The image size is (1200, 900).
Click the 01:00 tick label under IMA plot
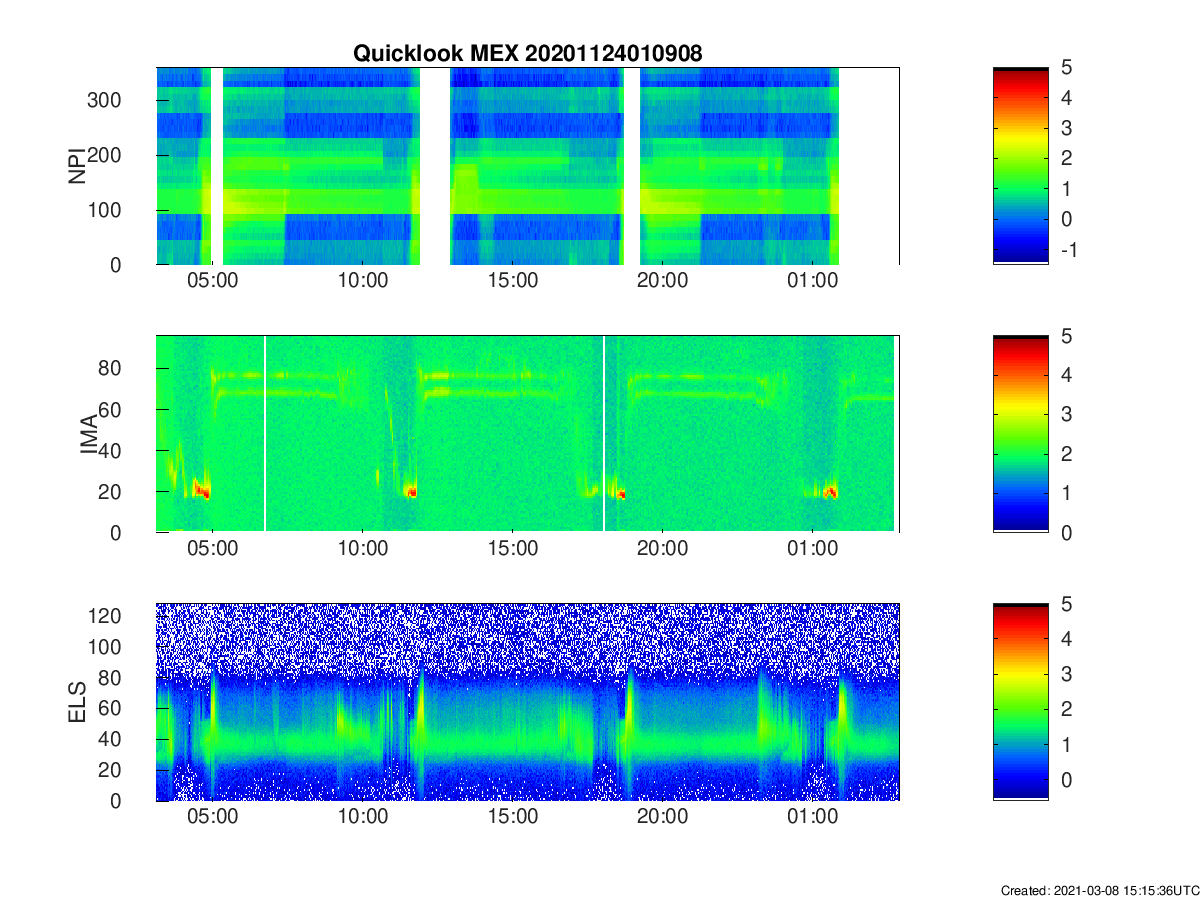coord(812,549)
